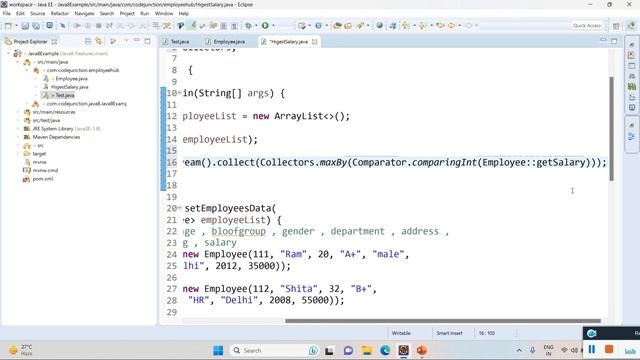Image resolution: width=640 pixels, height=360 pixels.
Task: Click the weather widget showing 27°C
Action: coord(20,350)
